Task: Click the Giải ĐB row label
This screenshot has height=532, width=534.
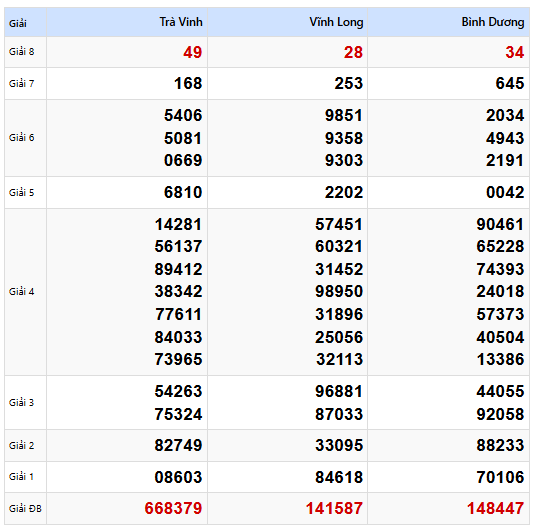Action: [x=25, y=508]
